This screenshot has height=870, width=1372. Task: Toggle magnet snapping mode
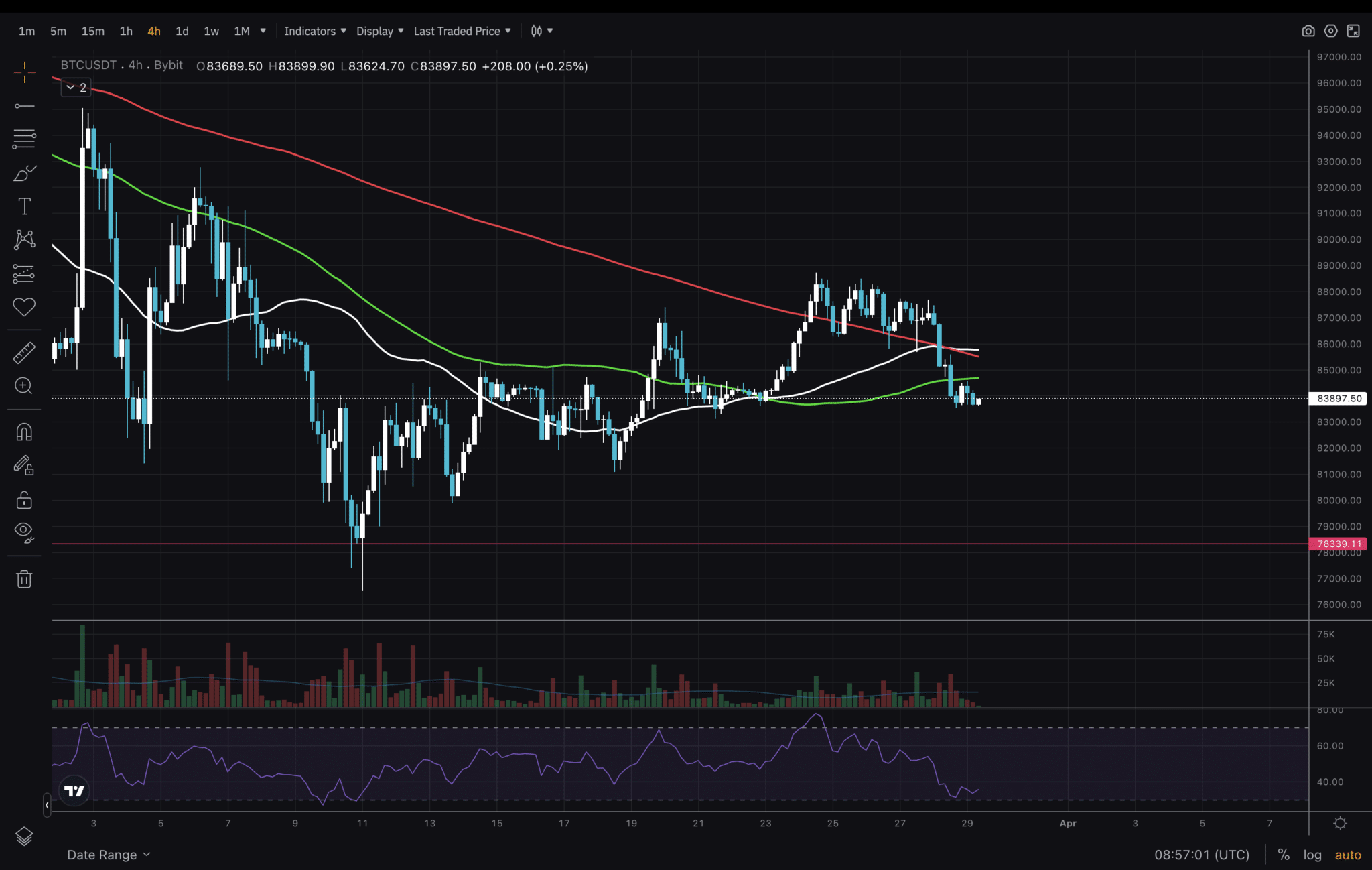coord(24,432)
